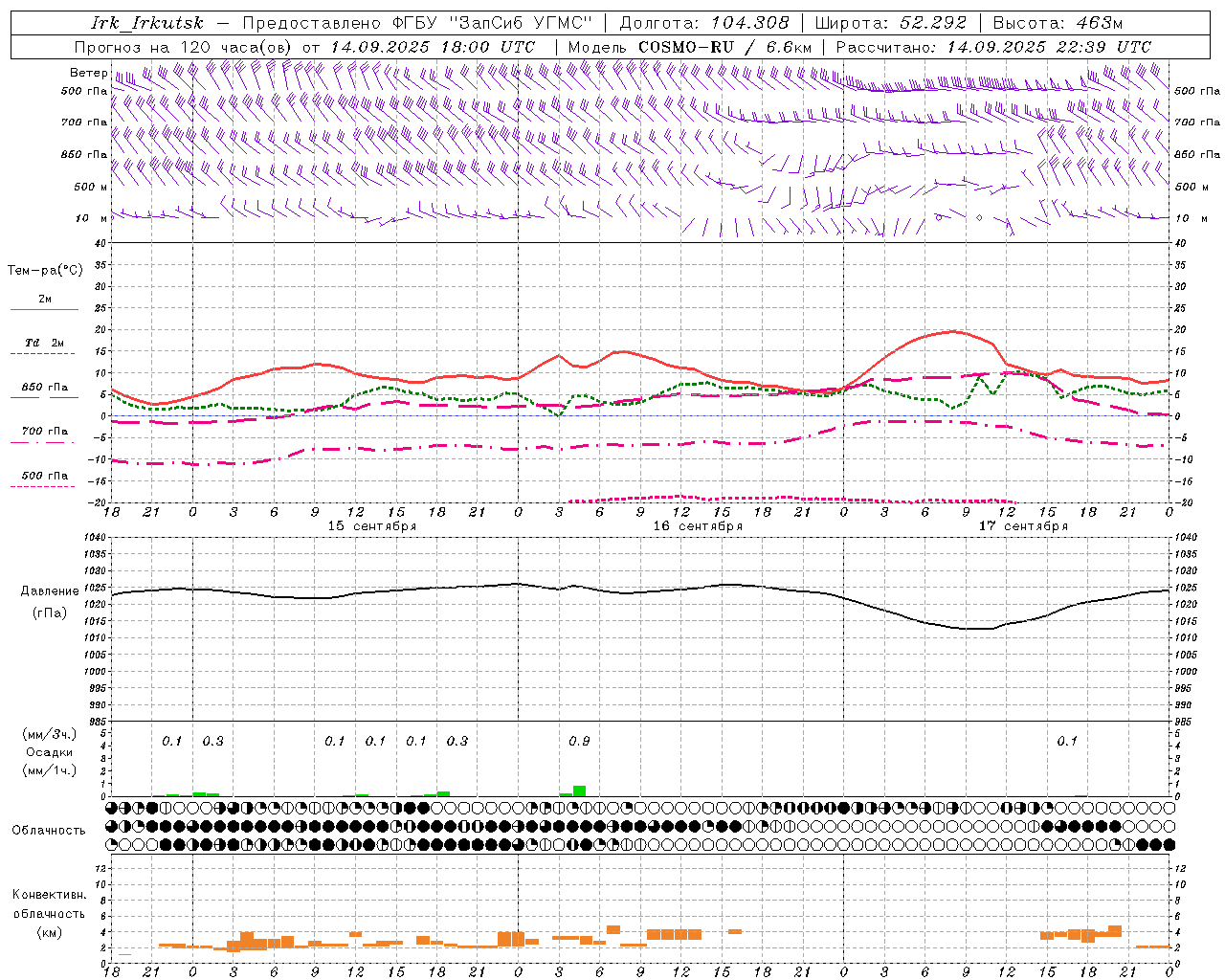Click the 500 м wind level label on left
The height and width of the screenshot is (980, 1225).
(91, 187)
